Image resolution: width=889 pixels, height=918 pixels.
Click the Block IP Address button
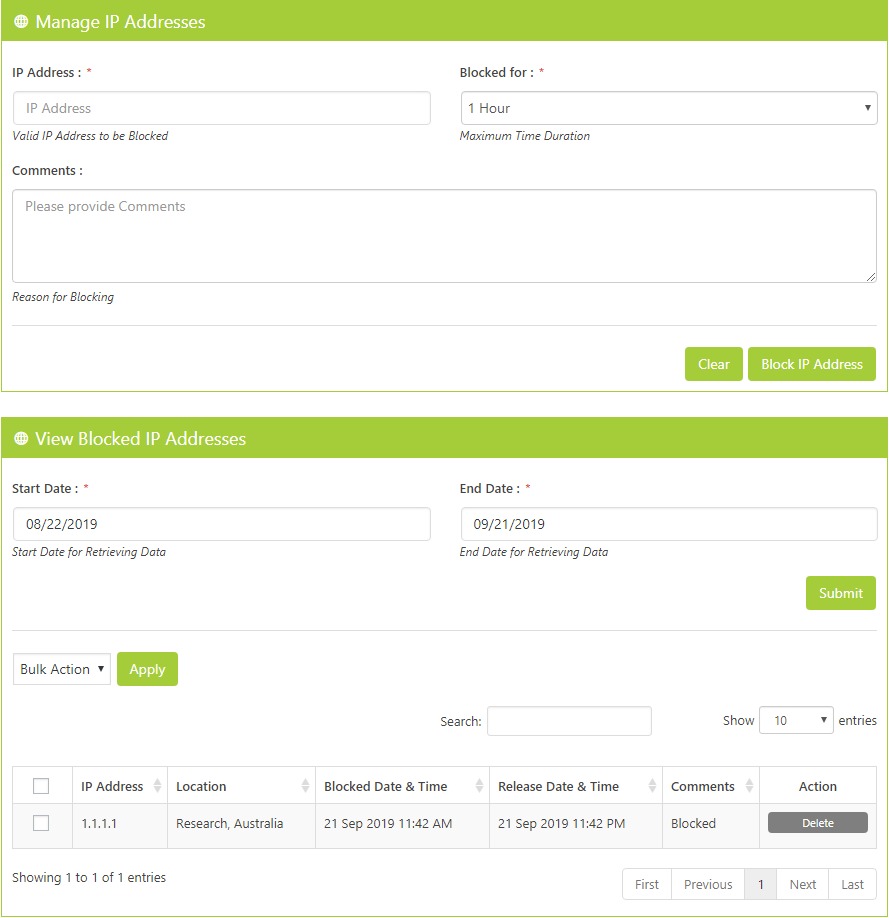(812, 364)
